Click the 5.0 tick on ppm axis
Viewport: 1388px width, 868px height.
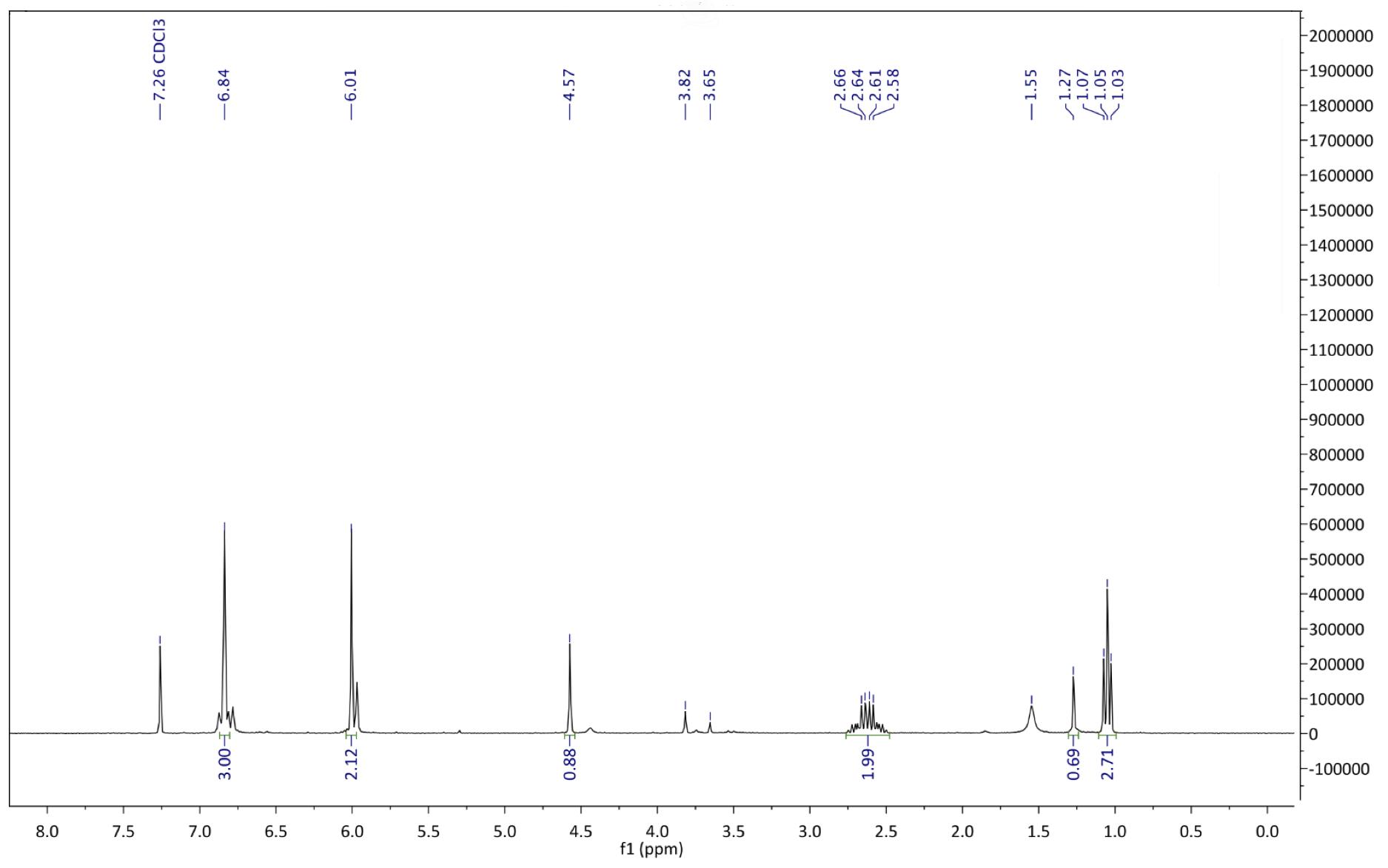point(505,831)
